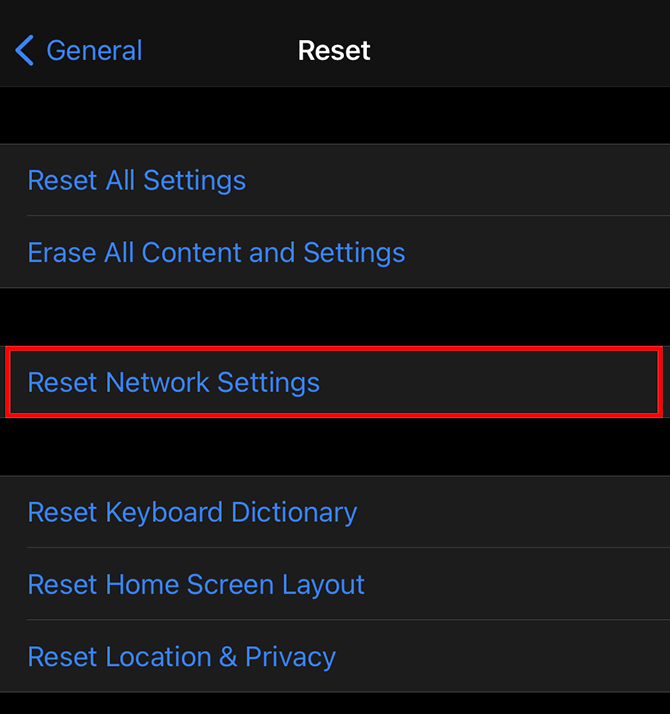Go back via the General label
The height and width of the screenshot is (714, 670).
(94, 50)
